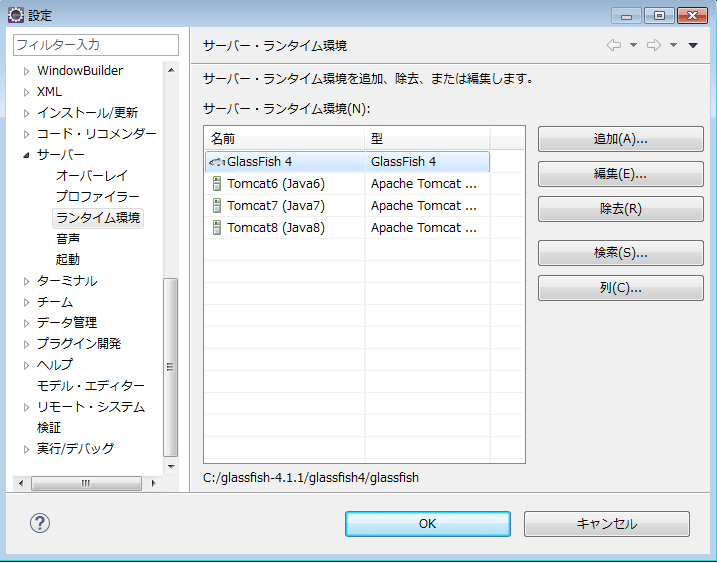Click the horizontal scrollbar right arrow
The height and width of the screenshot is (563, 717).
pyautogui.click(x=153, y=483)
